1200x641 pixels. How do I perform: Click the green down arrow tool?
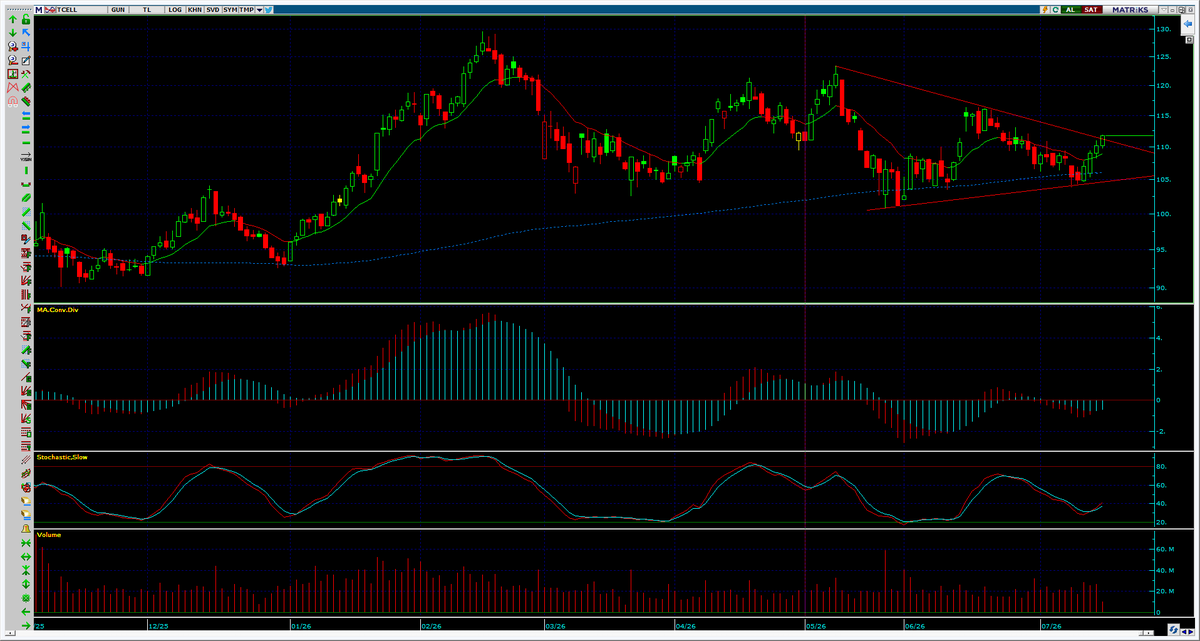[x=13, y=33]
